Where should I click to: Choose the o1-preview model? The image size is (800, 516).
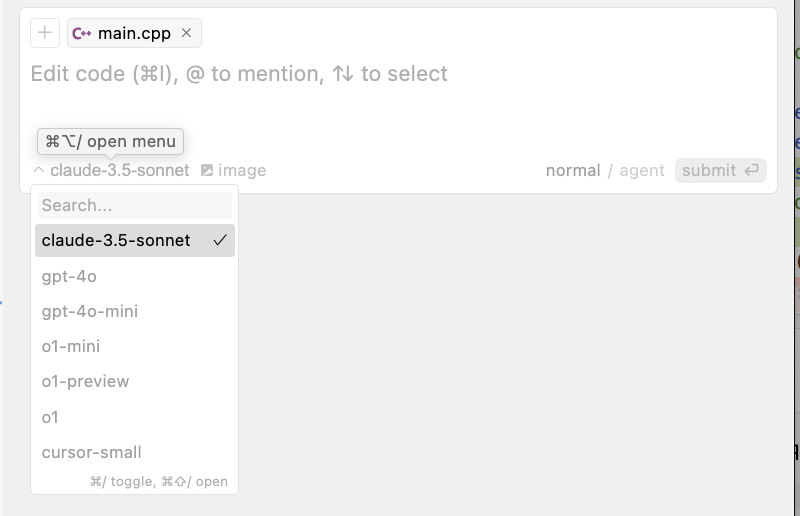click(86, 381)
